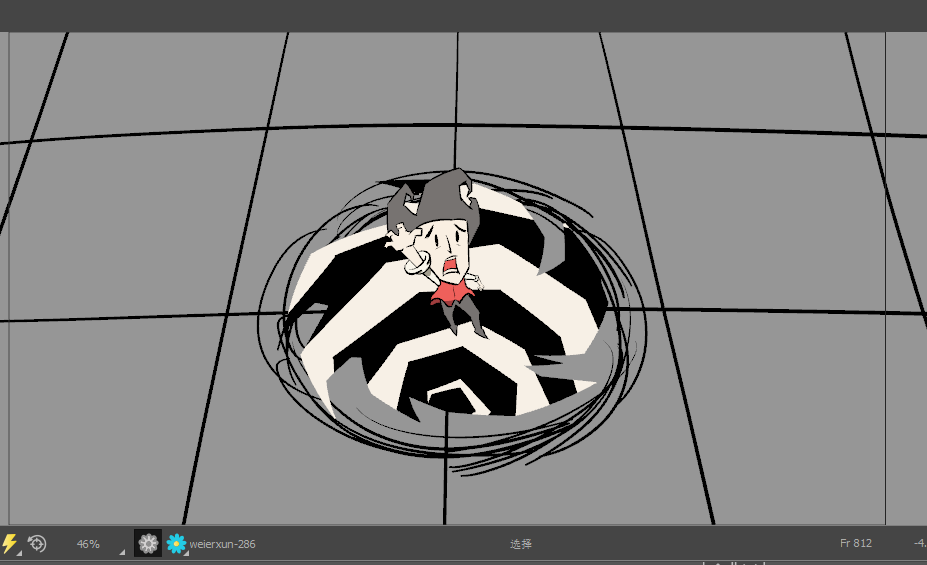
Task: Click the lightning bolt view options icon
Action: [x=10, y=543]
